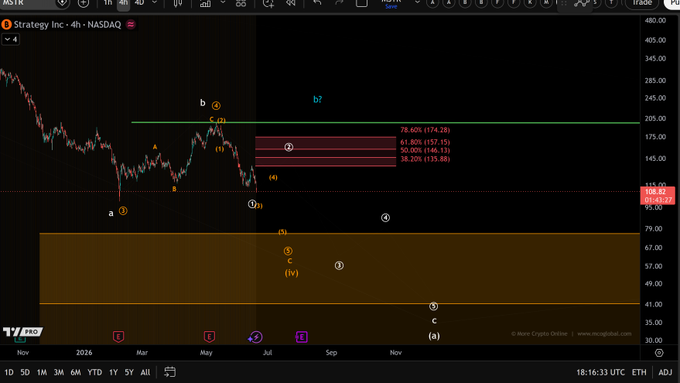The width and height of the screenshot is (680, 383).
Task: Click February red earnings E marker
Action: (x=118, y=337)
